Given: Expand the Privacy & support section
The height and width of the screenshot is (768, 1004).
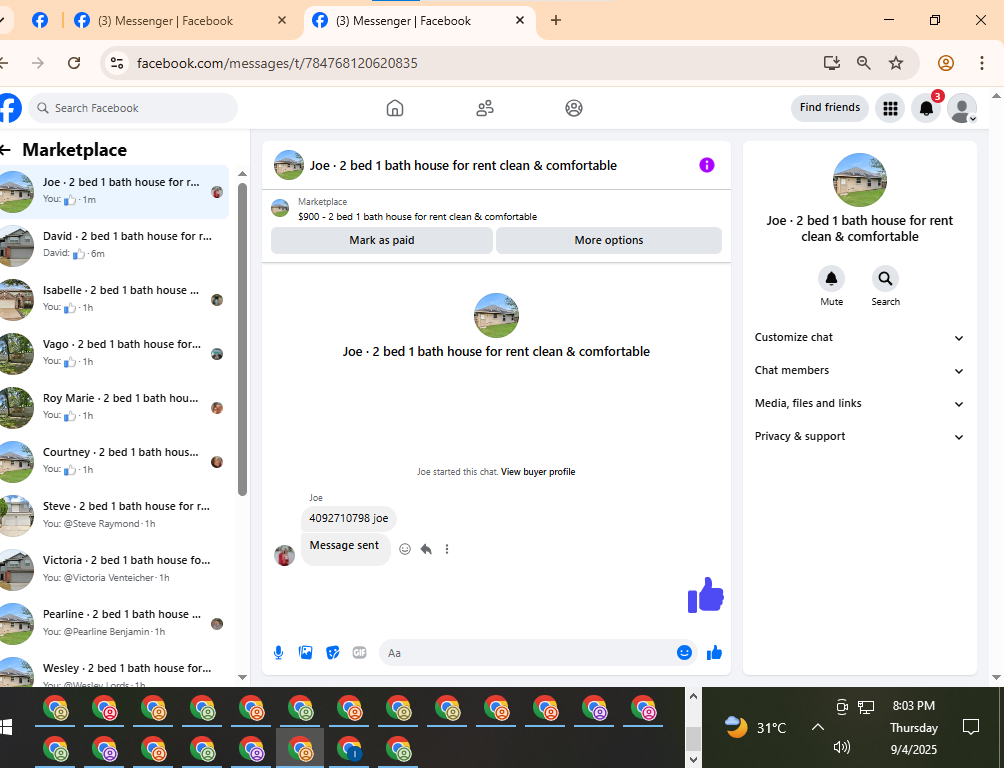Looking at the screenshot, I should click(859, 436).
